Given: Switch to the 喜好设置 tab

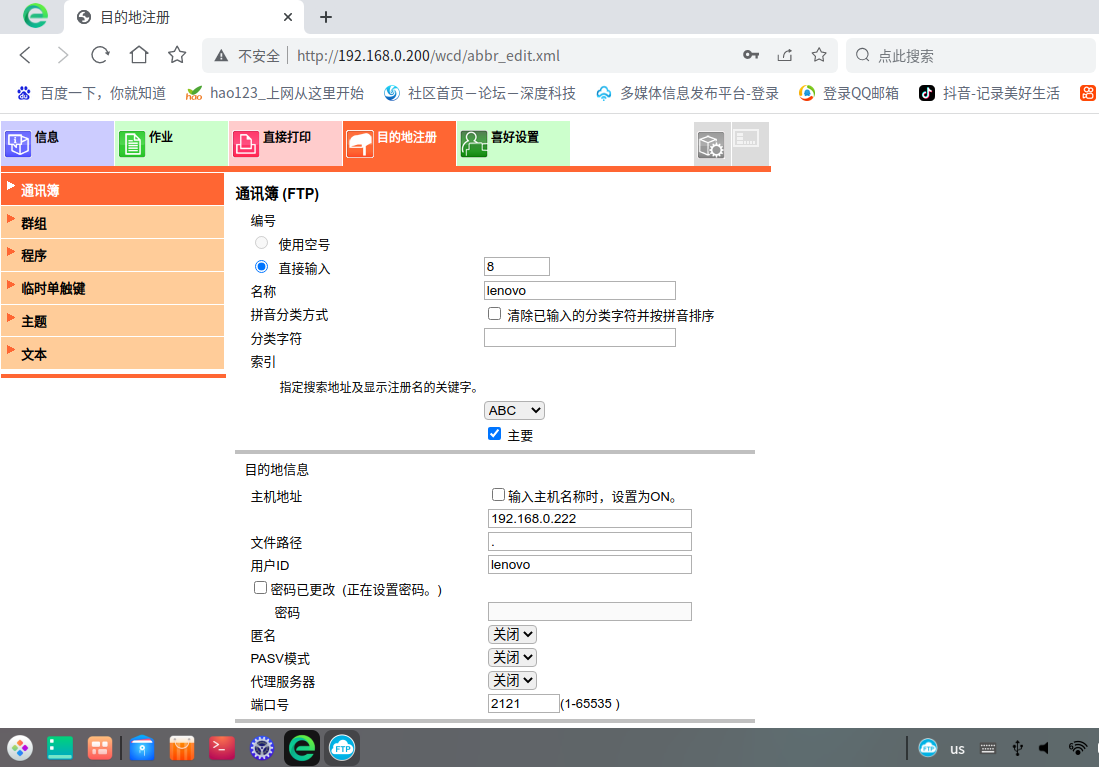Looking at the screenshot, I should click(513, 144).
